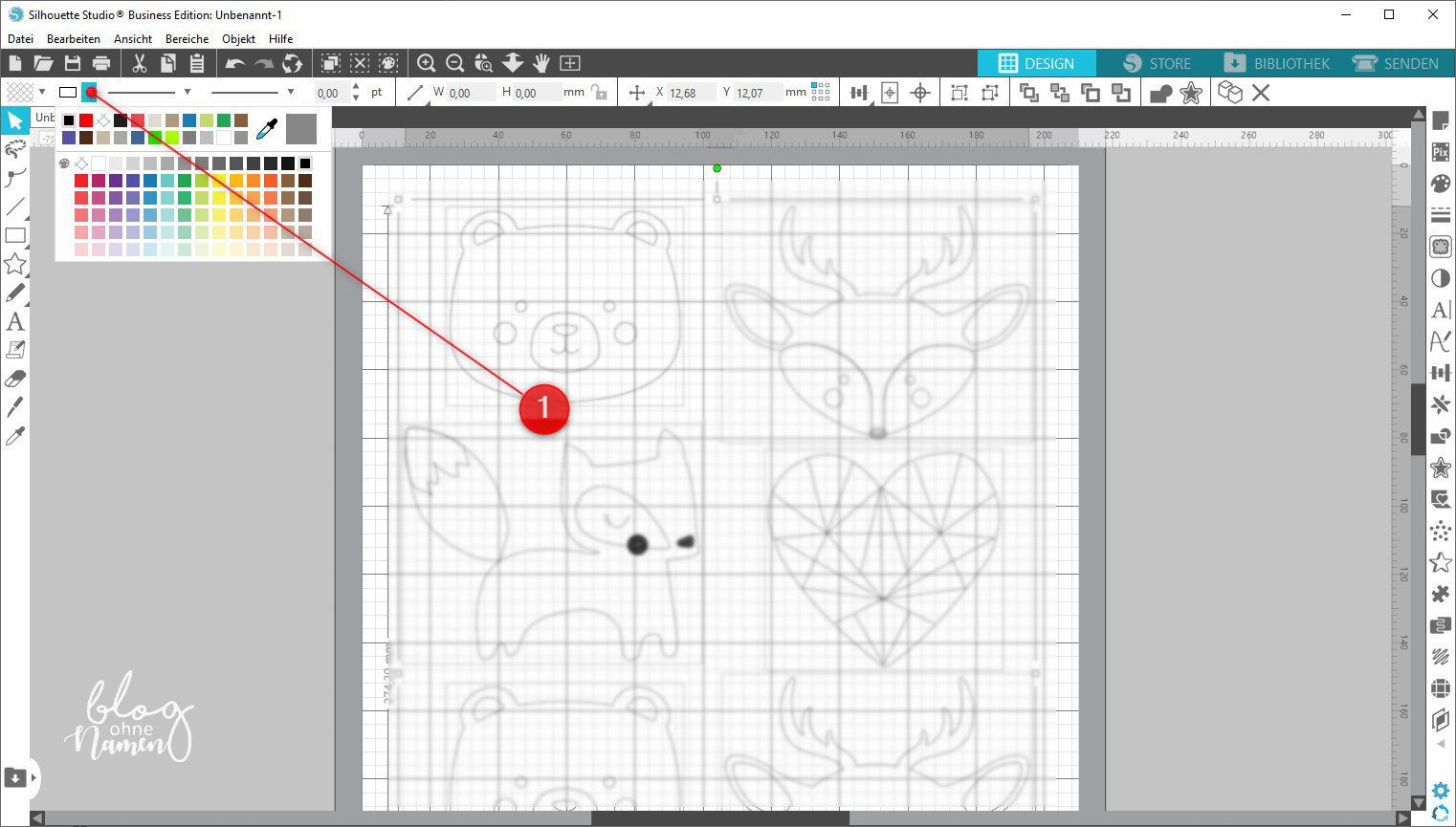Click the undo arrow icon

234,63
